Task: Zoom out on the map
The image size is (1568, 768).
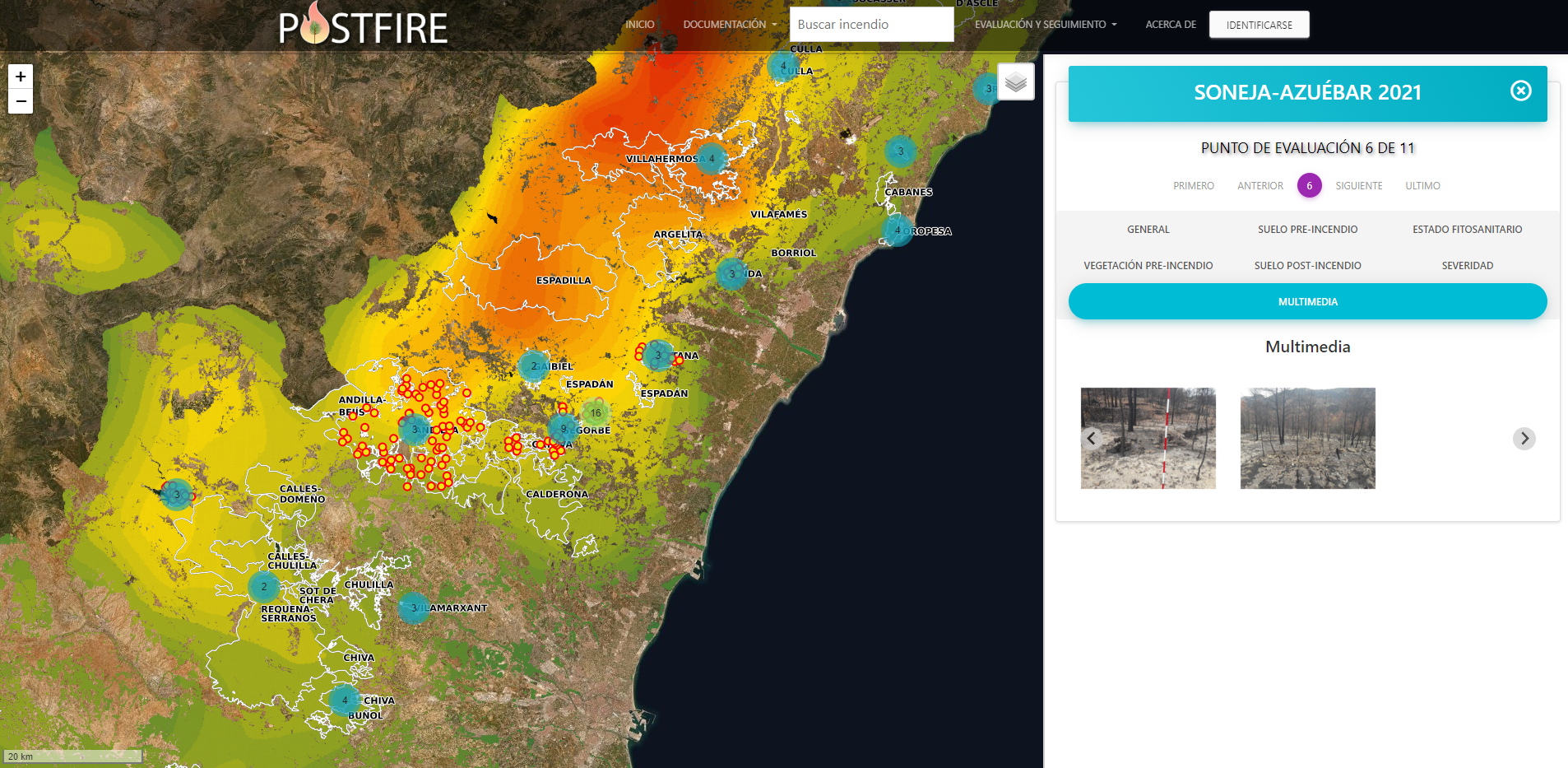Action: coord(21,101)
